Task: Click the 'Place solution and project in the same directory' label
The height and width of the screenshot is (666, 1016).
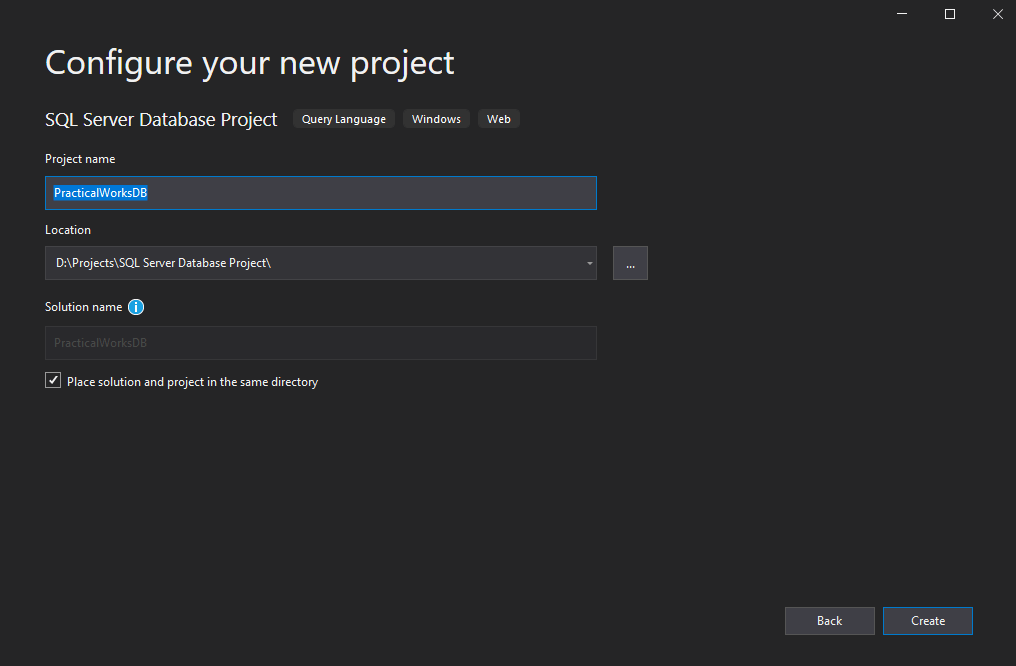Action: point(192,382)
